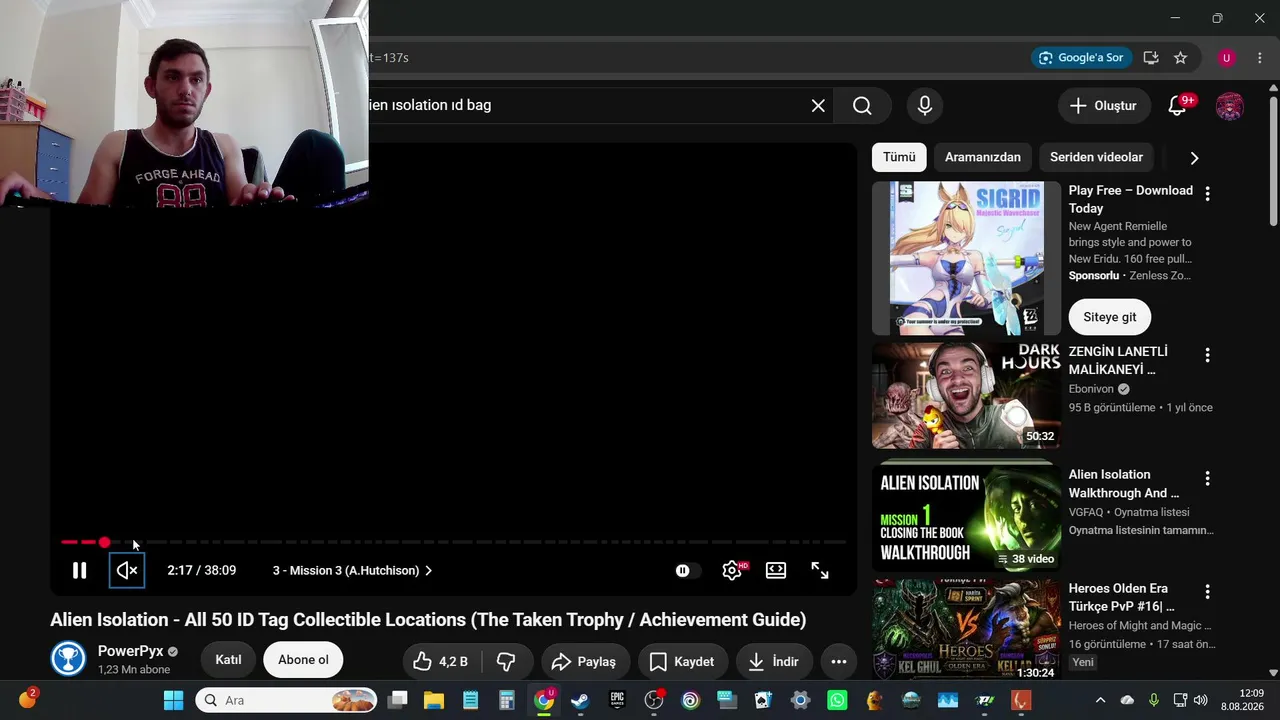Viewport: 1280px width, 720px height.
Task: Switch to theater mode view
Action: click(x=776, y=571)
